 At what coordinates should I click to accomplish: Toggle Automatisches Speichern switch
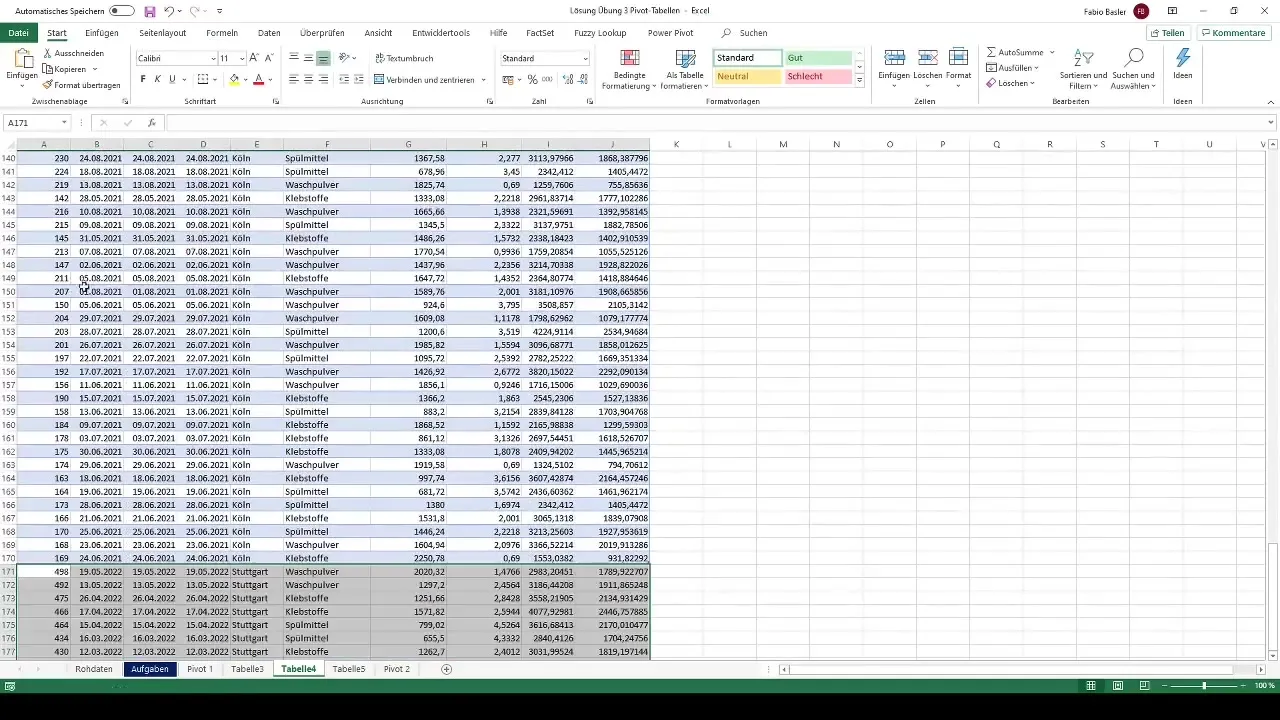point(122,11)
